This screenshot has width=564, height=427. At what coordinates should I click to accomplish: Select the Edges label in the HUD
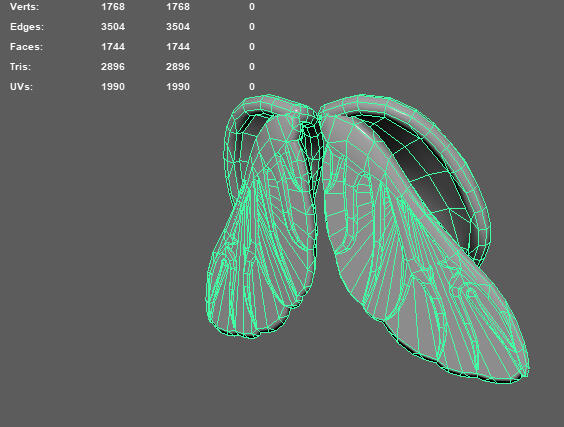click(27, 27)
